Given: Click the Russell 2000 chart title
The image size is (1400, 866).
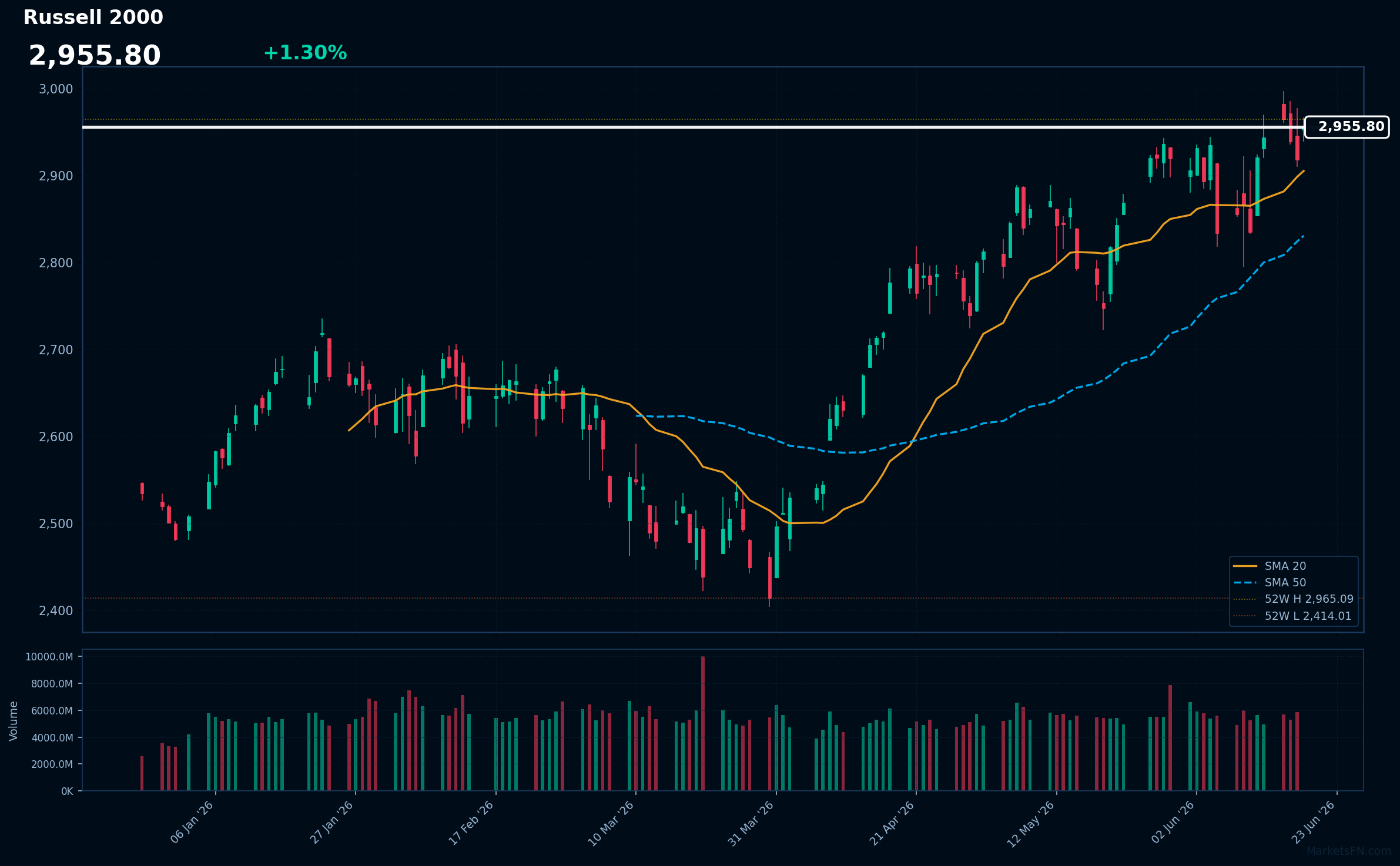Looking at the screenshot, I should (93, 18).
